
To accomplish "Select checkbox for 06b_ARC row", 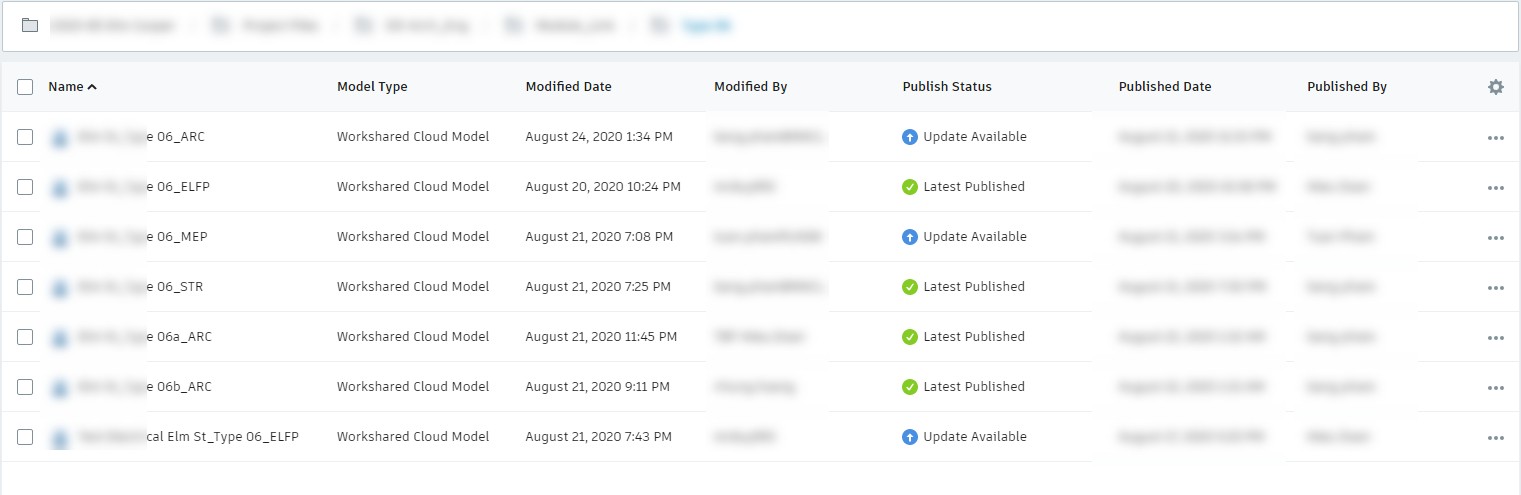I will click(x=25, y=387).
